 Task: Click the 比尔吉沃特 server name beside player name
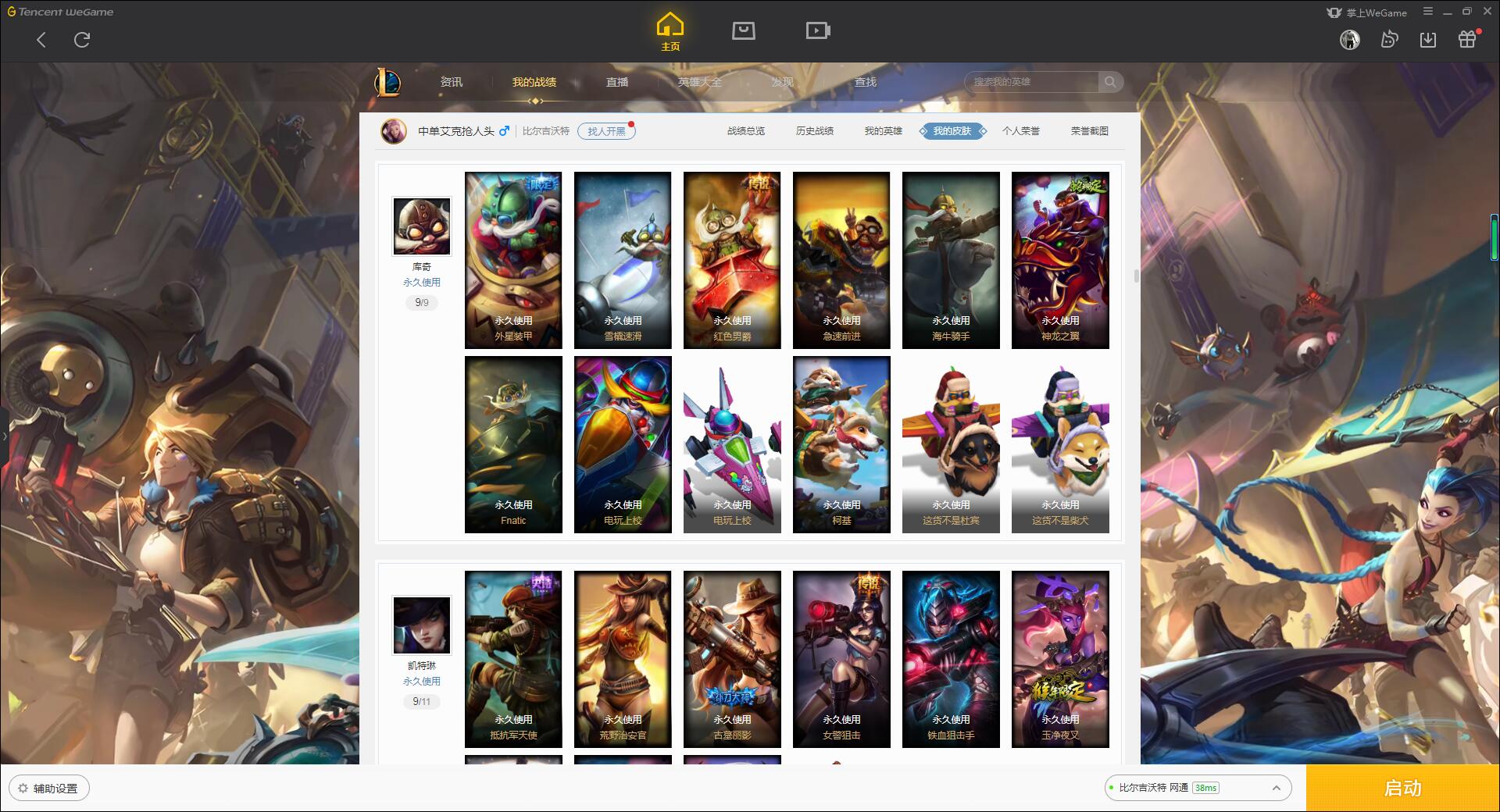tap(546, 131)
